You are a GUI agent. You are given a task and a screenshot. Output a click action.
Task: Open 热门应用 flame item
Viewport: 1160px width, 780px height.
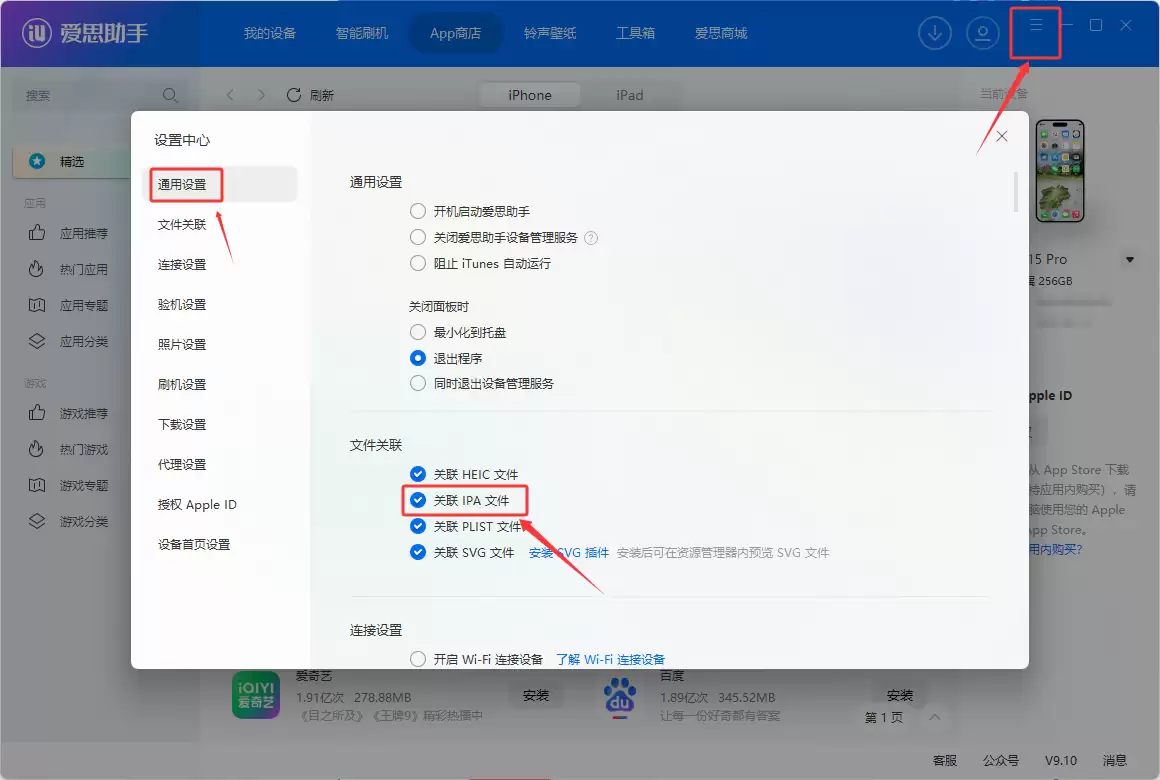pyautogui.click(x=68, y=269)
